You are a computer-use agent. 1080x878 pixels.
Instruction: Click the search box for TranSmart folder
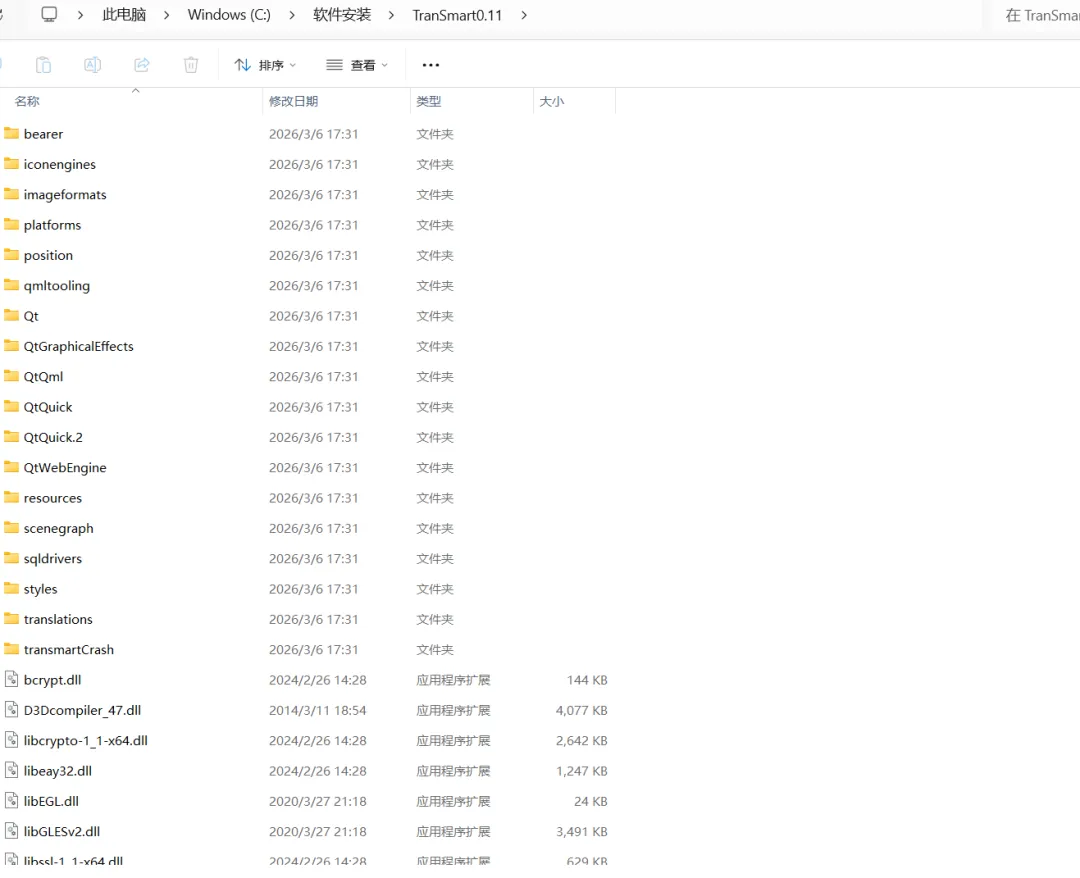(1037, 15)
